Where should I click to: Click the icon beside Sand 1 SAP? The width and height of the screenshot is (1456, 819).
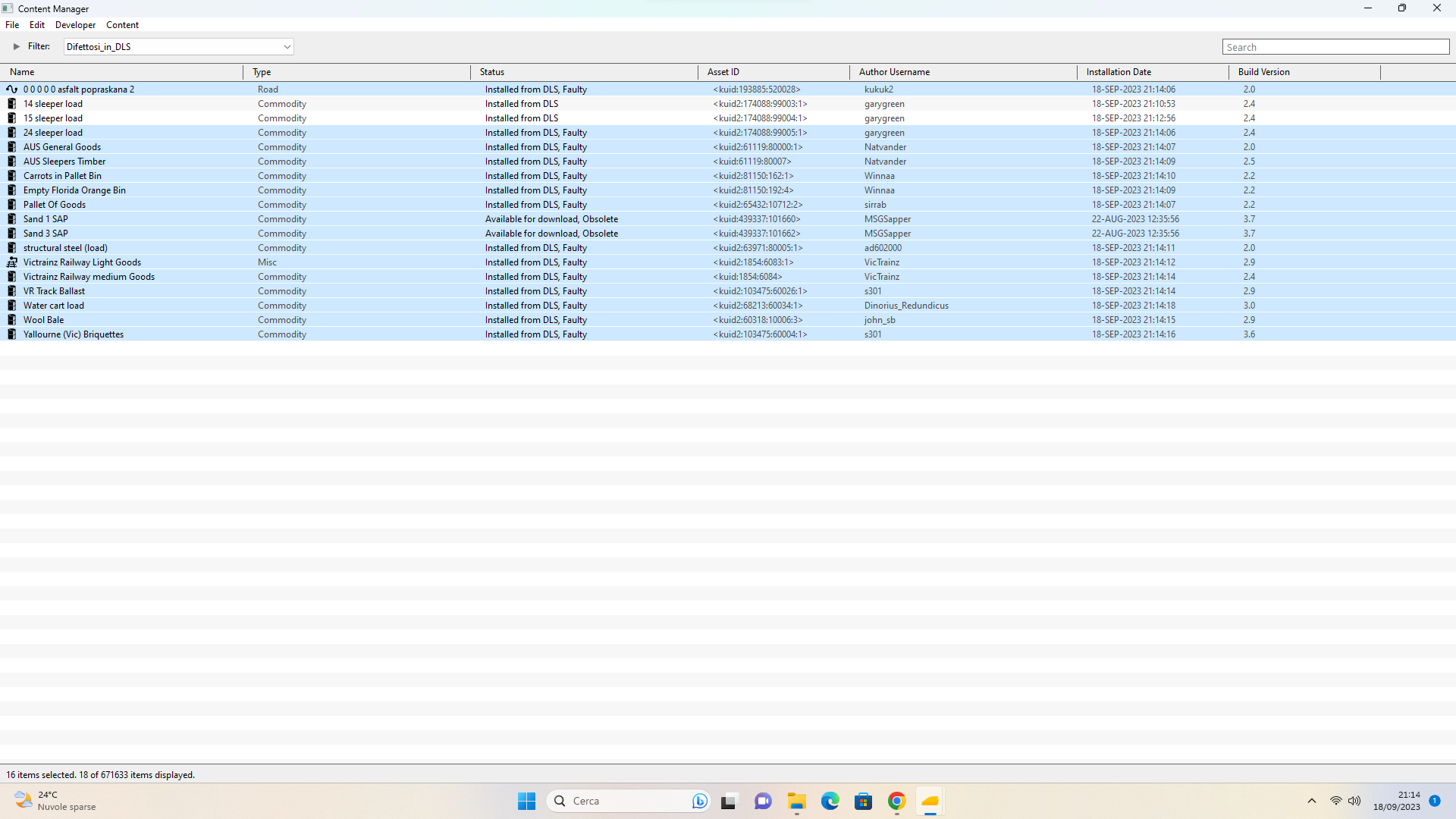click(x=11, y=219)
